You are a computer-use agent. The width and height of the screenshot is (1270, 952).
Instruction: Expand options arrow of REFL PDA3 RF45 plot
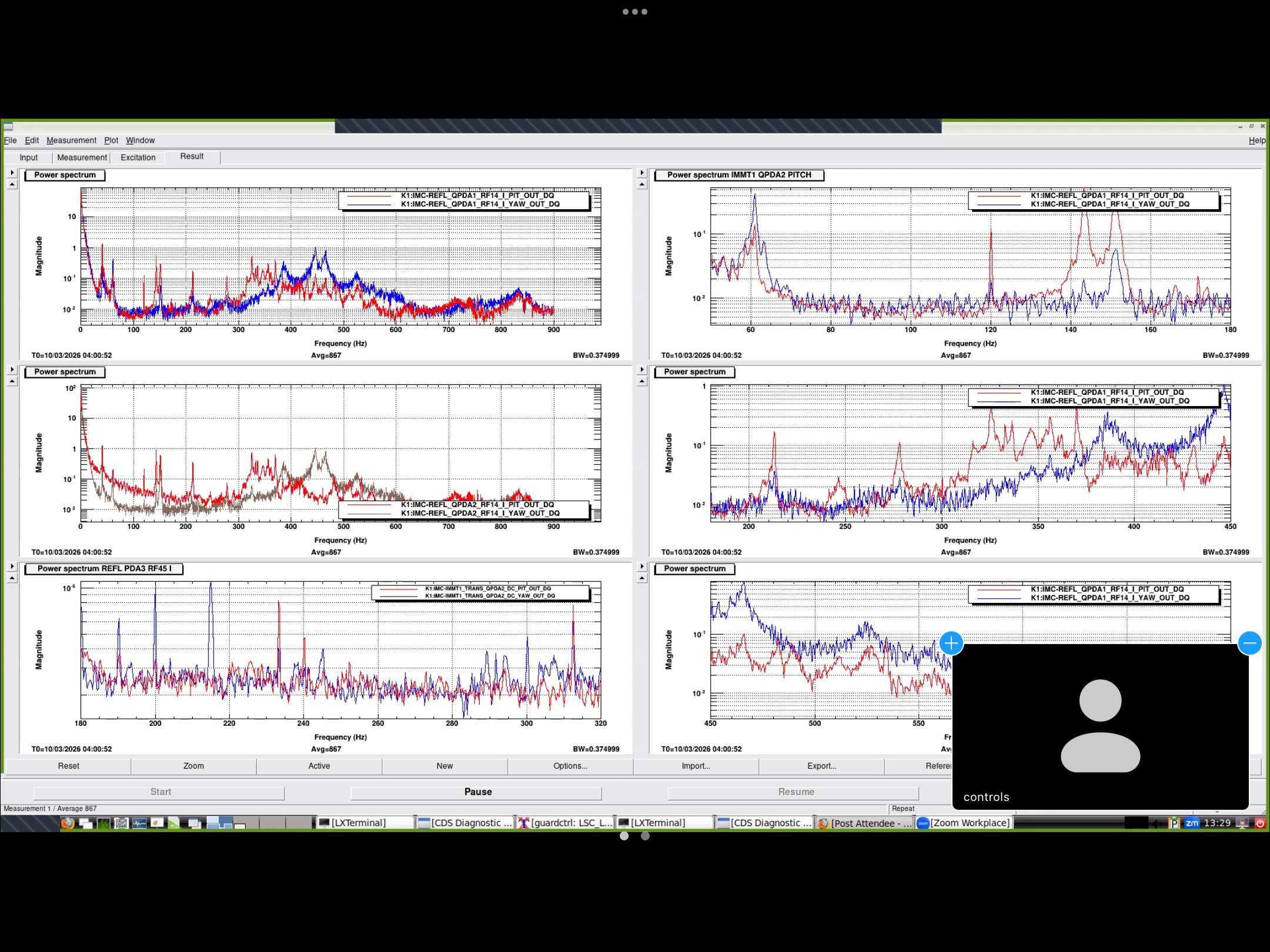[x=12, y=566]
